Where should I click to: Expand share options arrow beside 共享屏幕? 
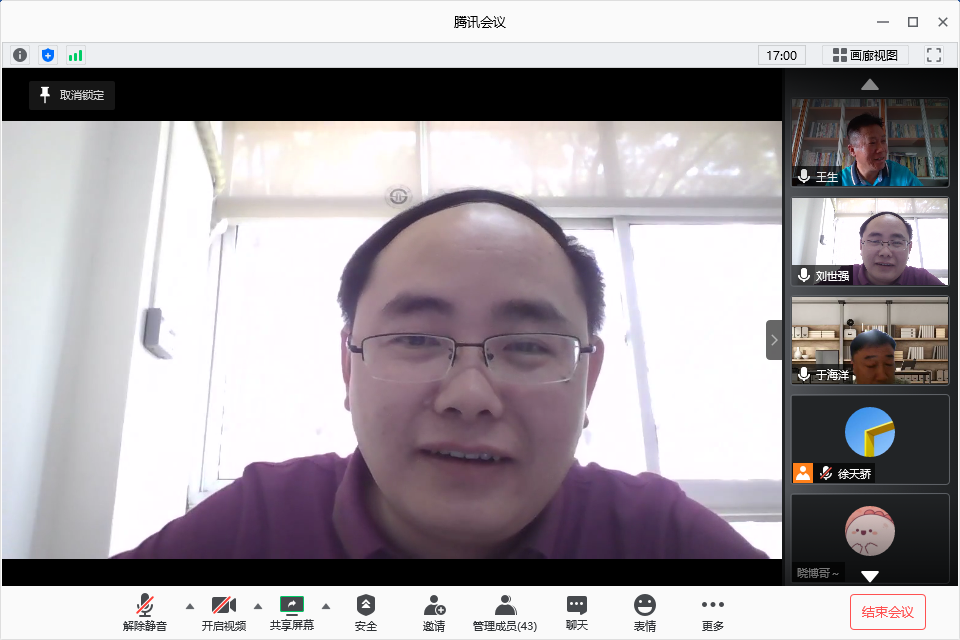pos(325,606)
